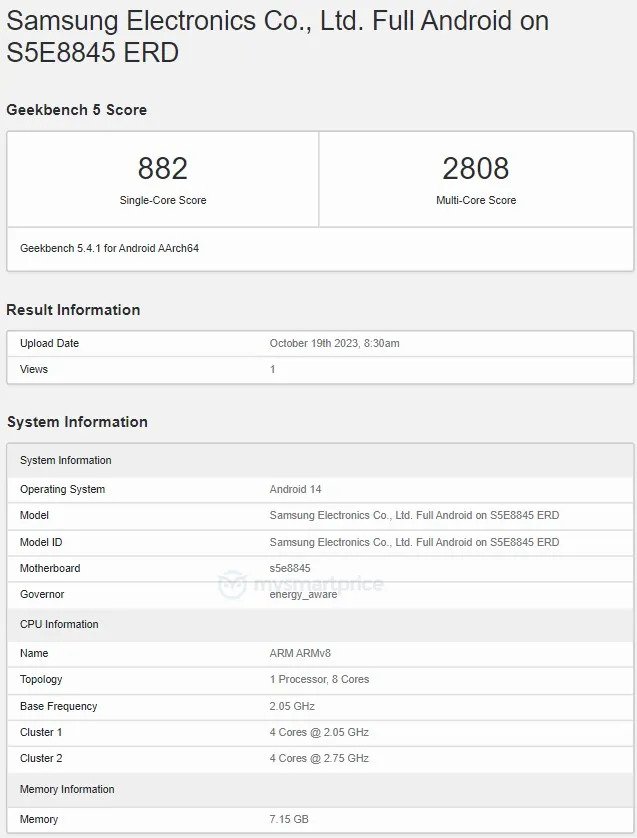The height and width of the screenshot is (838, 637).
Task: Click the multi-core score 2808
Action: click(476, 168)
